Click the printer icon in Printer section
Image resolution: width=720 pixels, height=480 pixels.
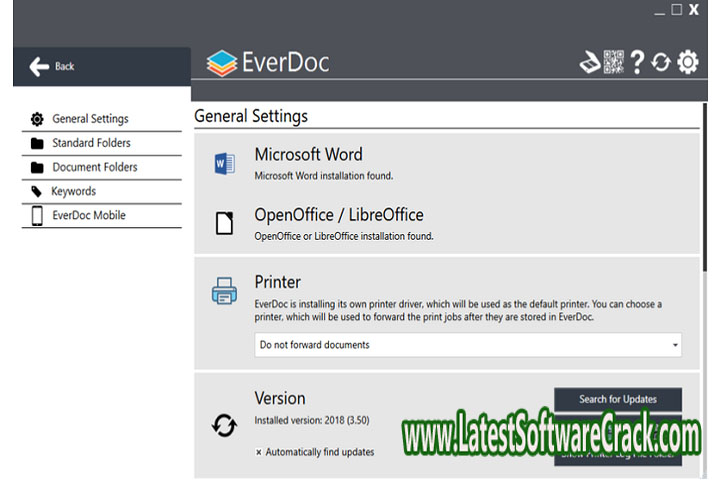coord(224,291)
